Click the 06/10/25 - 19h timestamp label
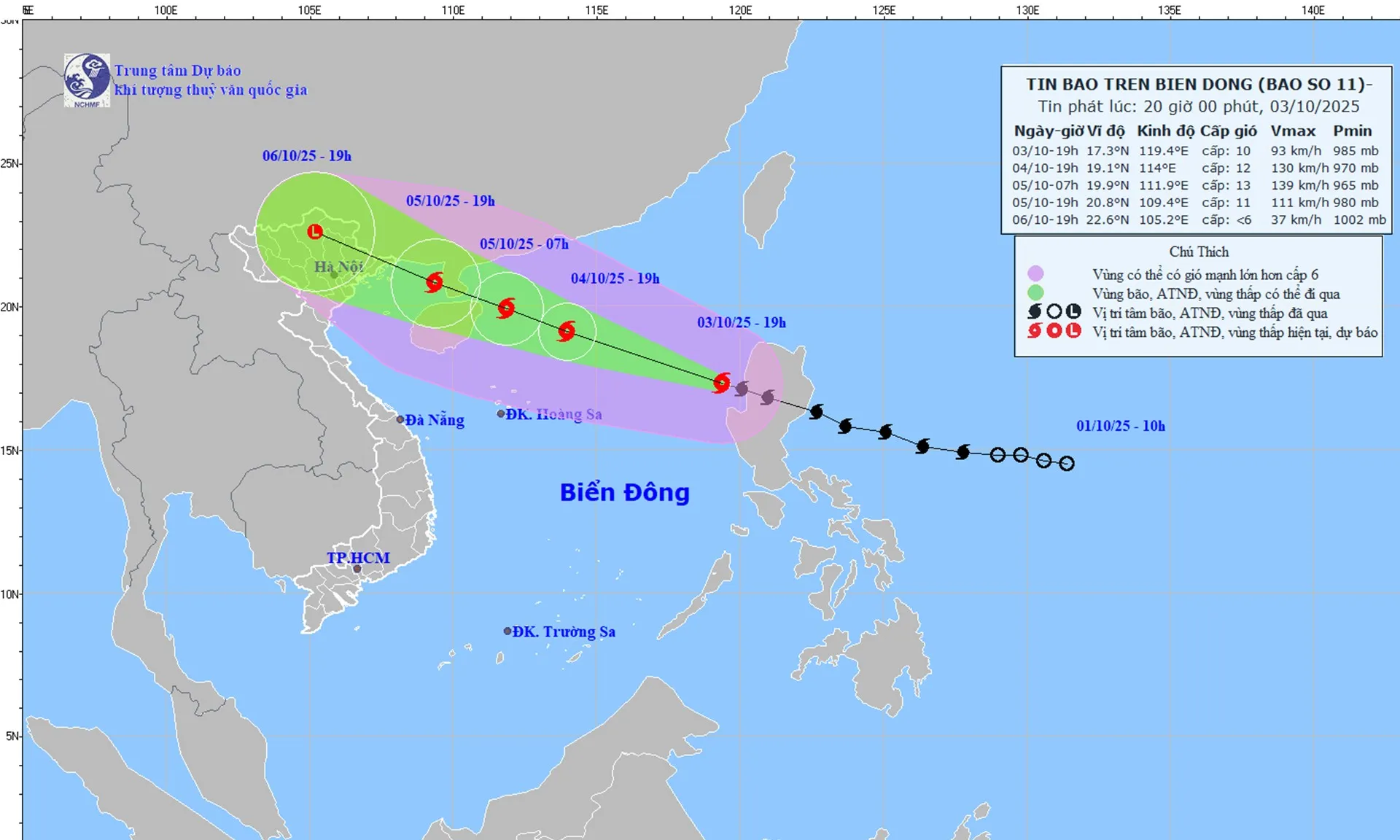This screenshot has height=840, width=1400. [x=306, y=156]
